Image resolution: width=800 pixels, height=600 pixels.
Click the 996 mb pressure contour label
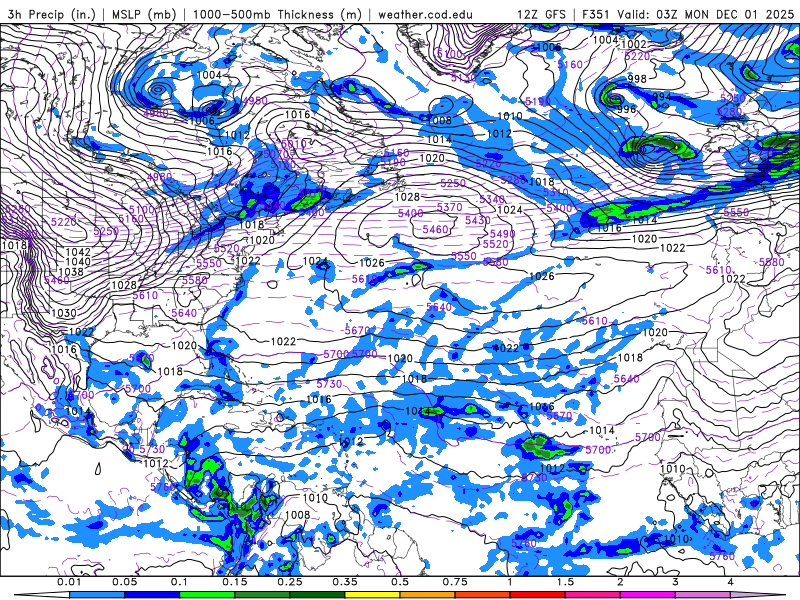click(x=627, y=109)
